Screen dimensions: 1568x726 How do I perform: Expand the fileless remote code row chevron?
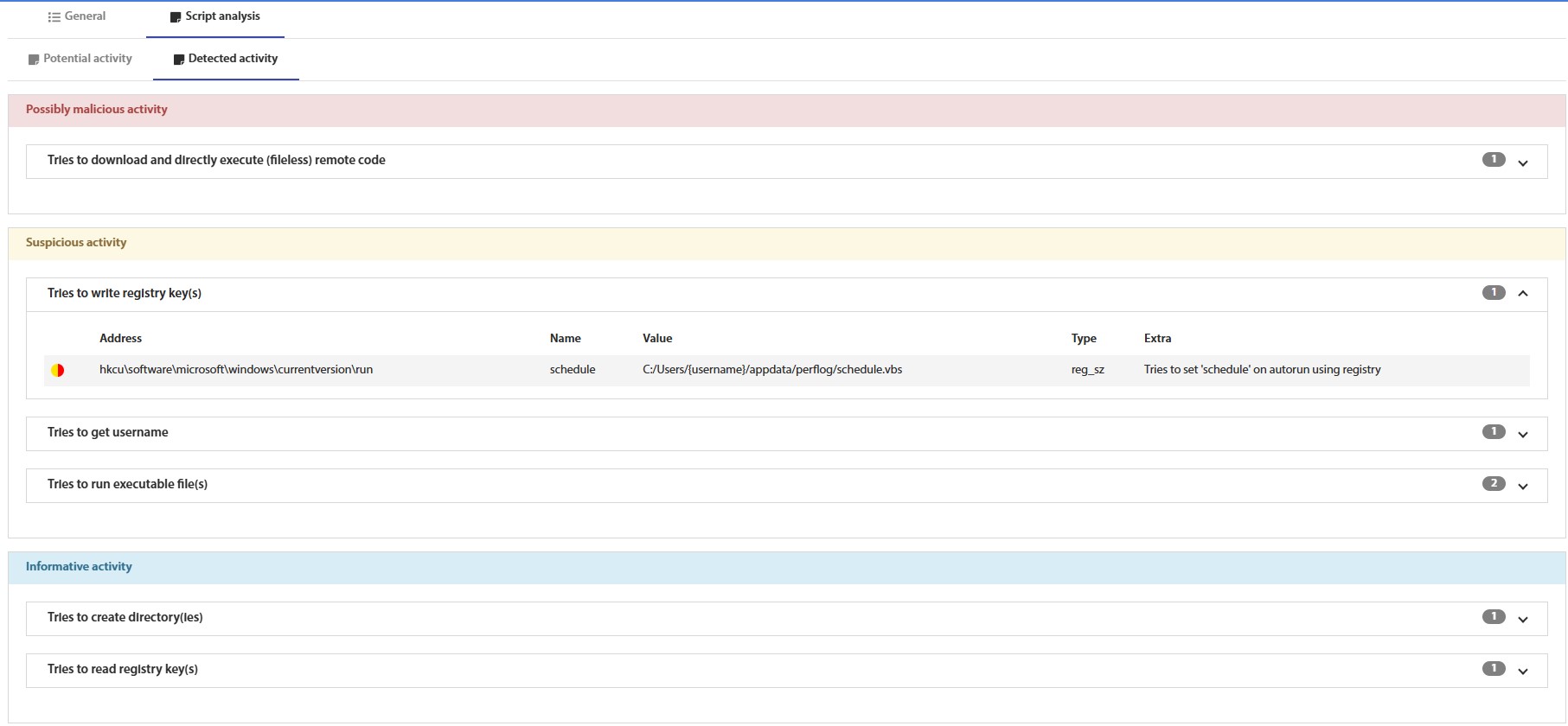pos(1523,162)
